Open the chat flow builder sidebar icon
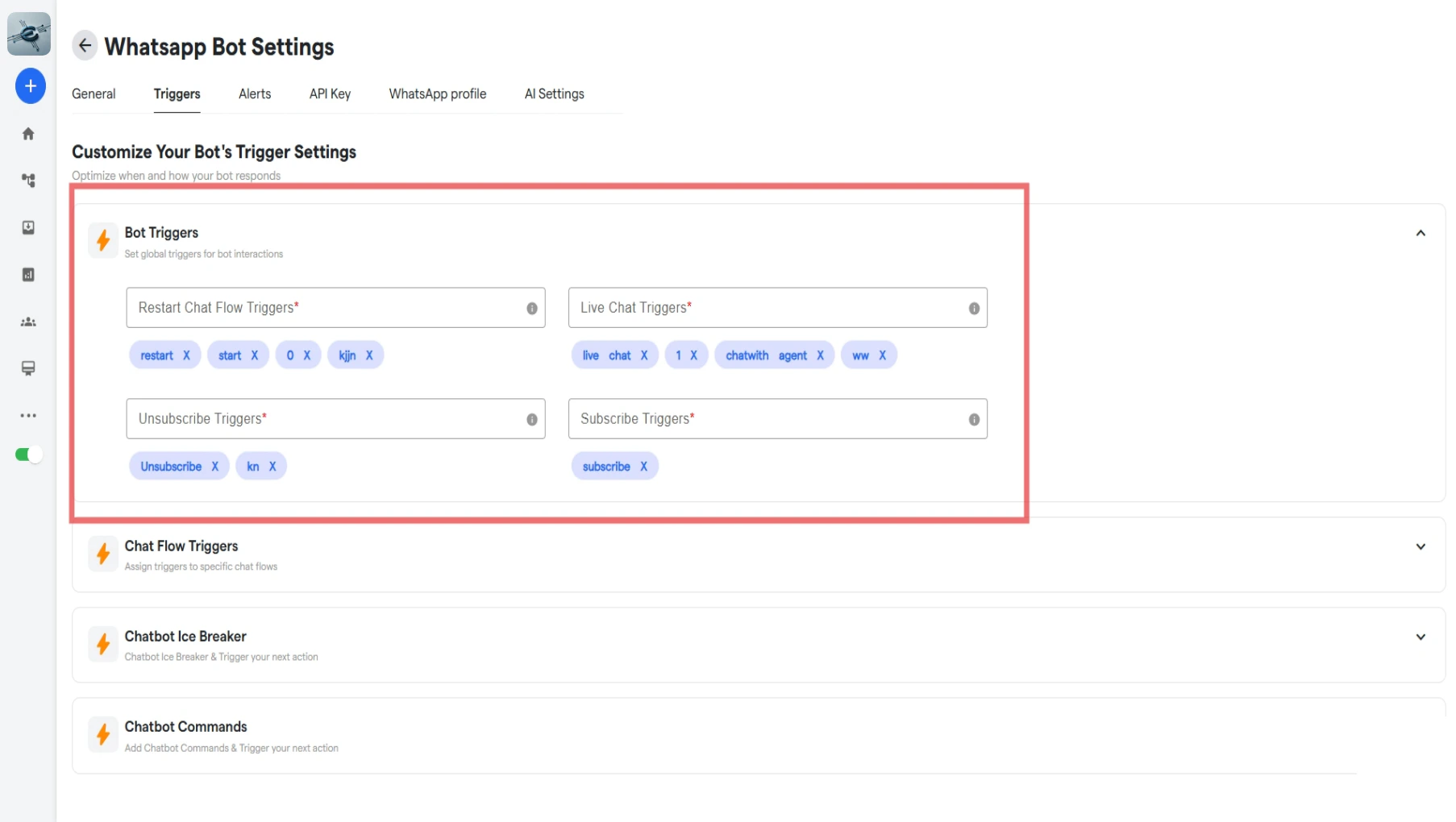Image resolution: width=1456 pixels, height=822 pixels. point(28,181)
